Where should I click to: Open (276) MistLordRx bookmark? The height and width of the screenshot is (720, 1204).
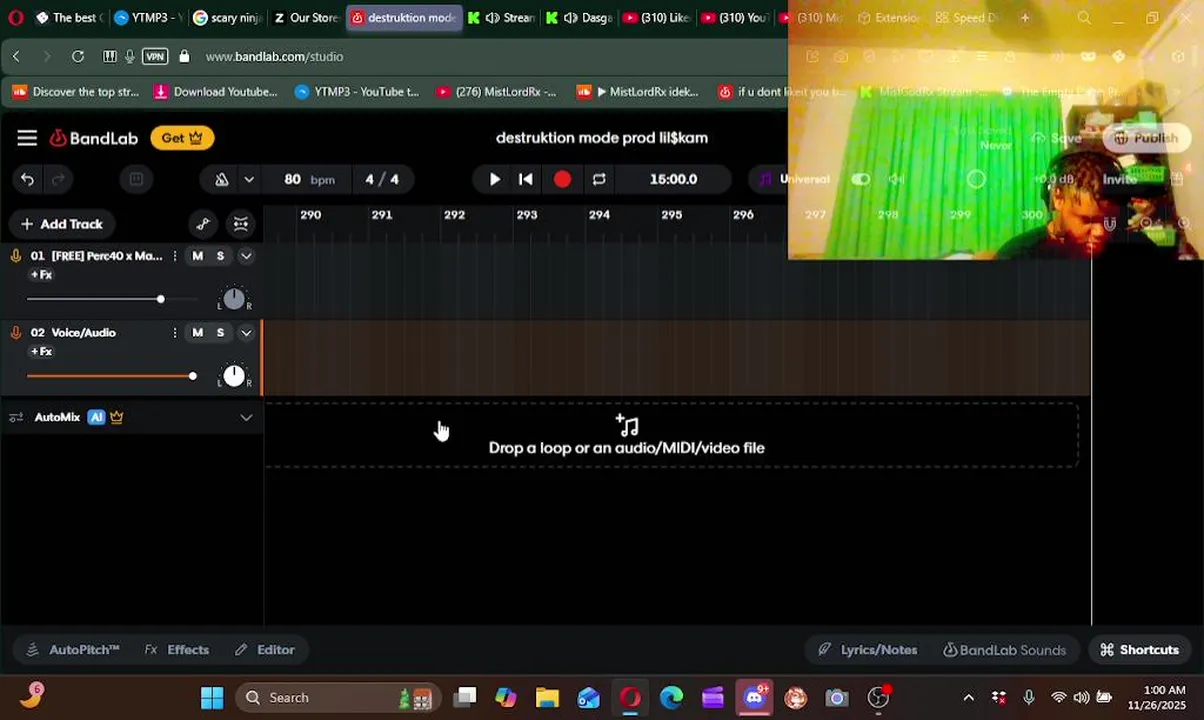pos(496,92)
